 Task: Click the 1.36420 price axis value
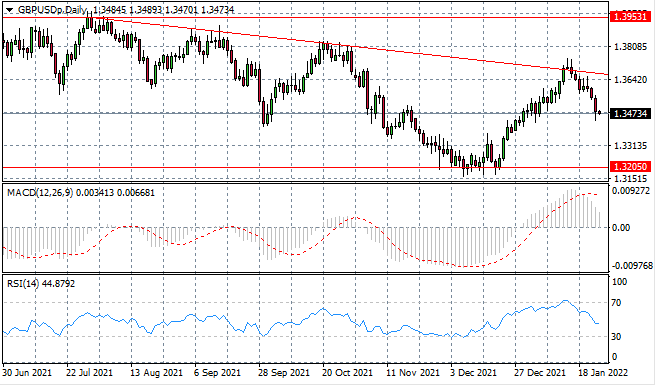[631, 79]
